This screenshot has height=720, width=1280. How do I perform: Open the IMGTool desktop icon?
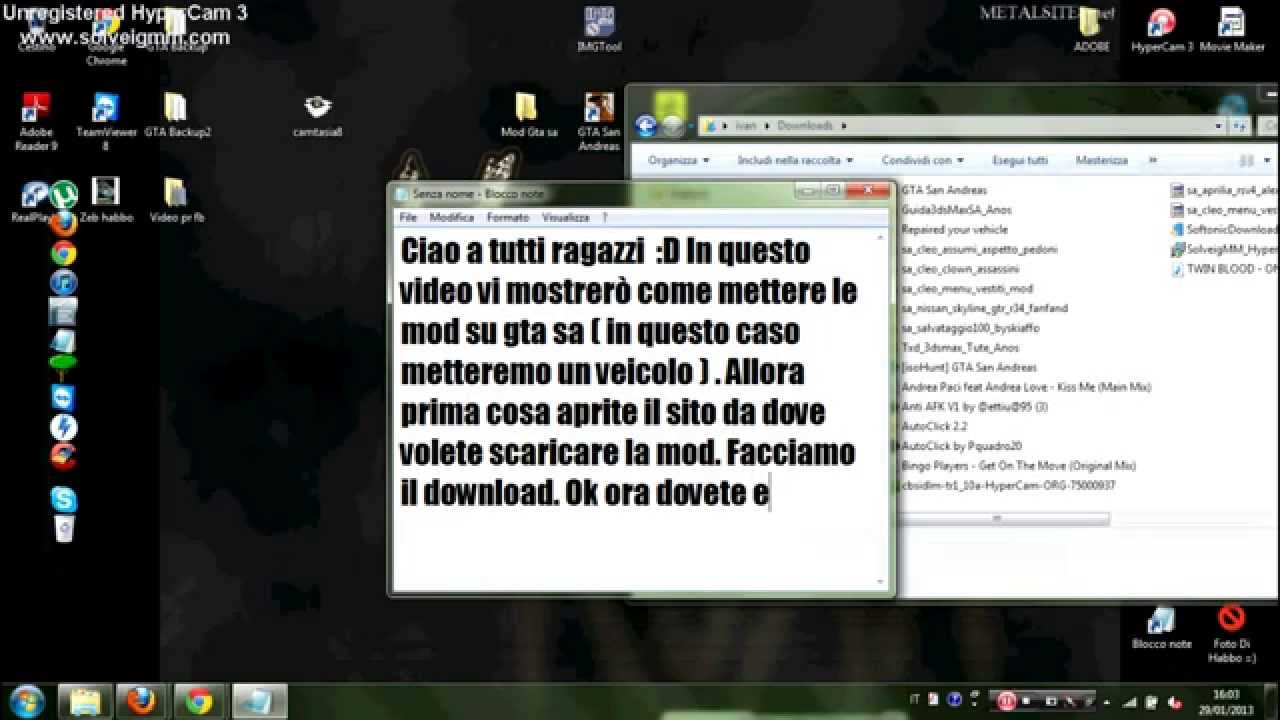[599, 30]
